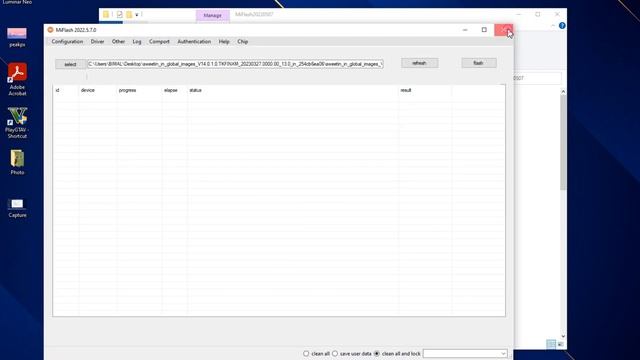Click the flash button
Screen dimensions: 640x360
click(478, 63)
